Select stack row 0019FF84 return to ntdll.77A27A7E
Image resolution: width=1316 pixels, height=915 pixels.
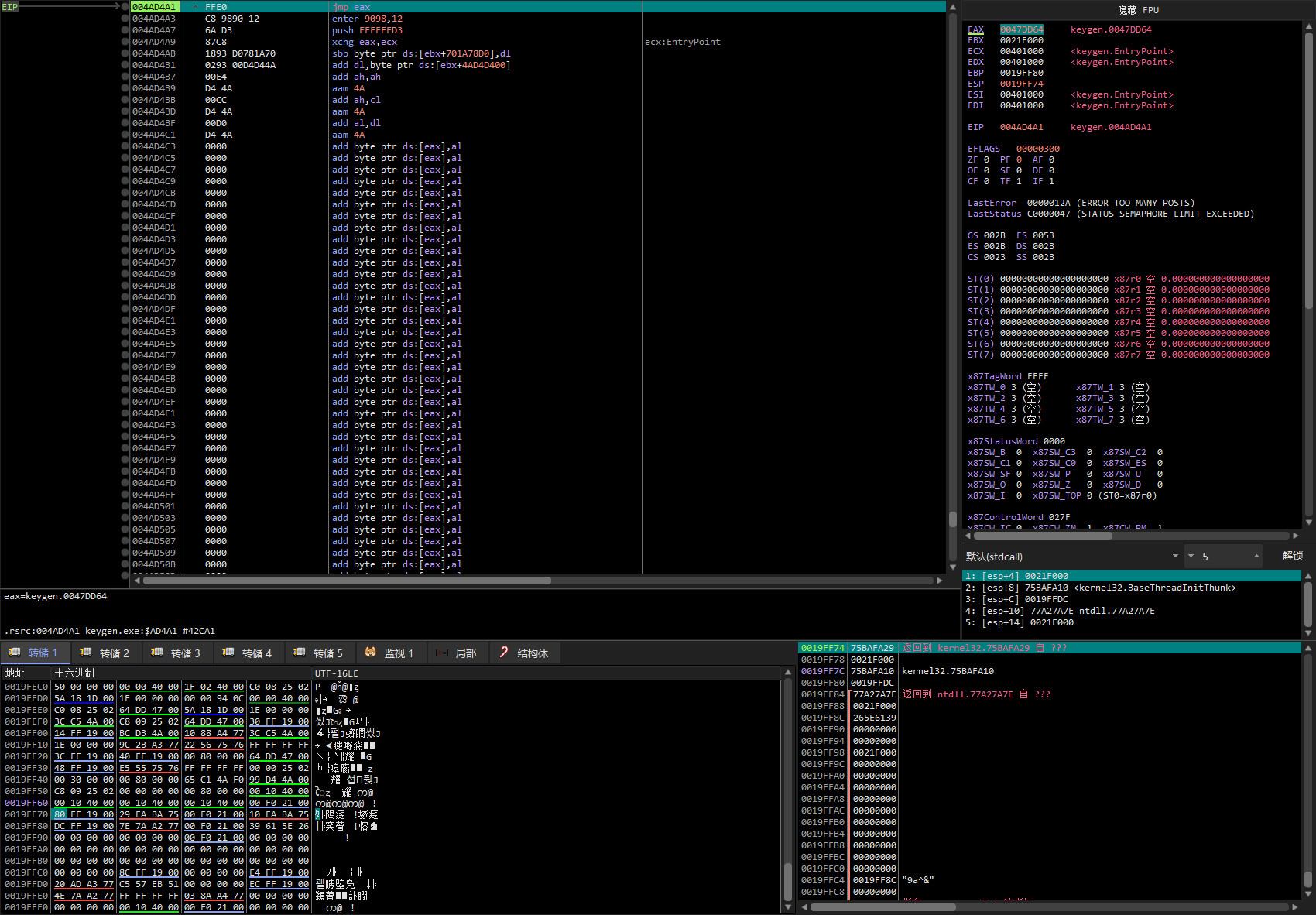(x=1049, y=694)
